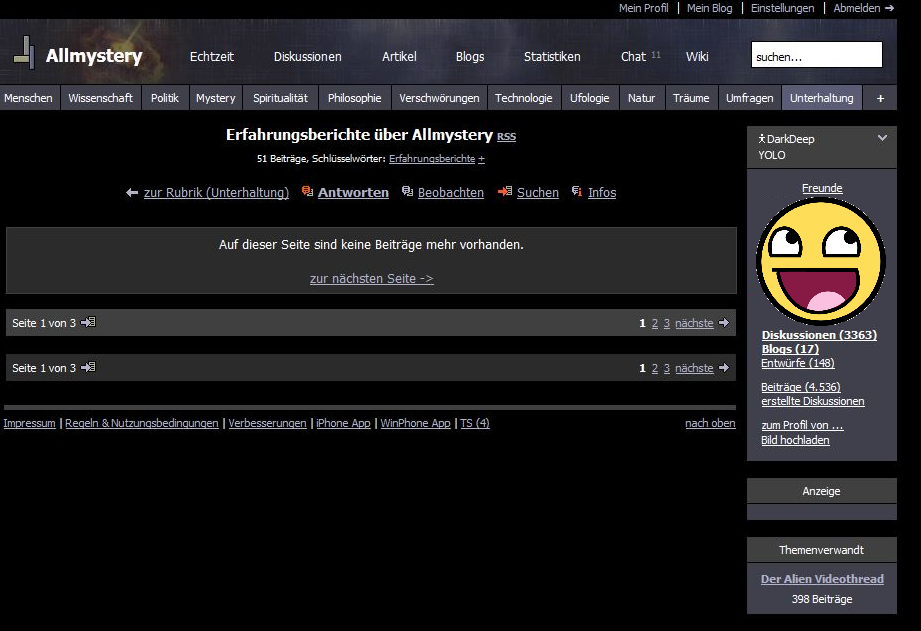Screen dimensions: 921x631
Task: Go to page 2 in upper pagination
Action: [x=655, y=323]
